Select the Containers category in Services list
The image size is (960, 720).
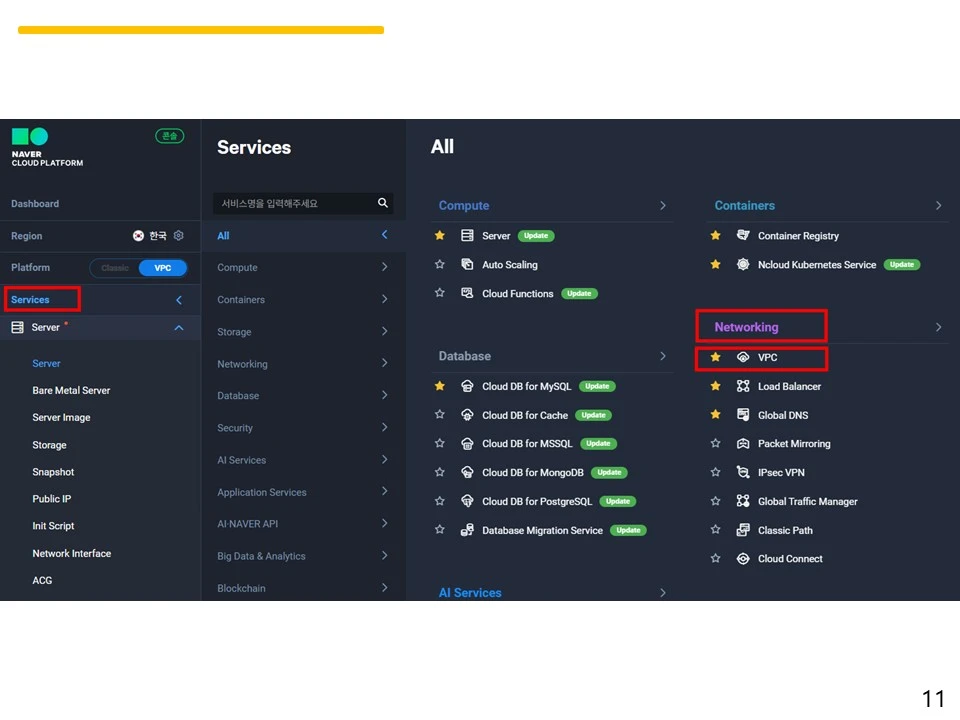(303, 299)
